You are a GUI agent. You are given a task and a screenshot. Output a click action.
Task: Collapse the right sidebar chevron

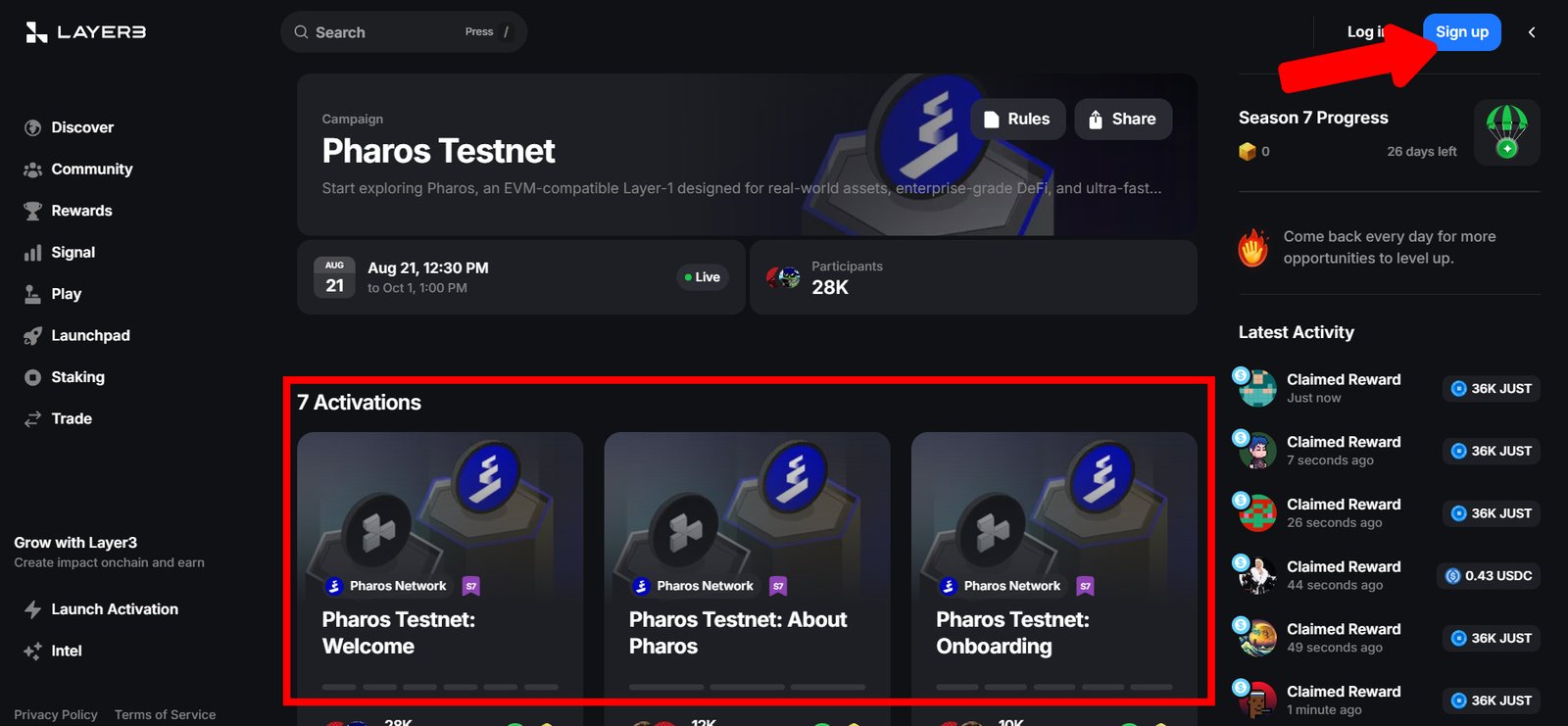[1532, 32]
